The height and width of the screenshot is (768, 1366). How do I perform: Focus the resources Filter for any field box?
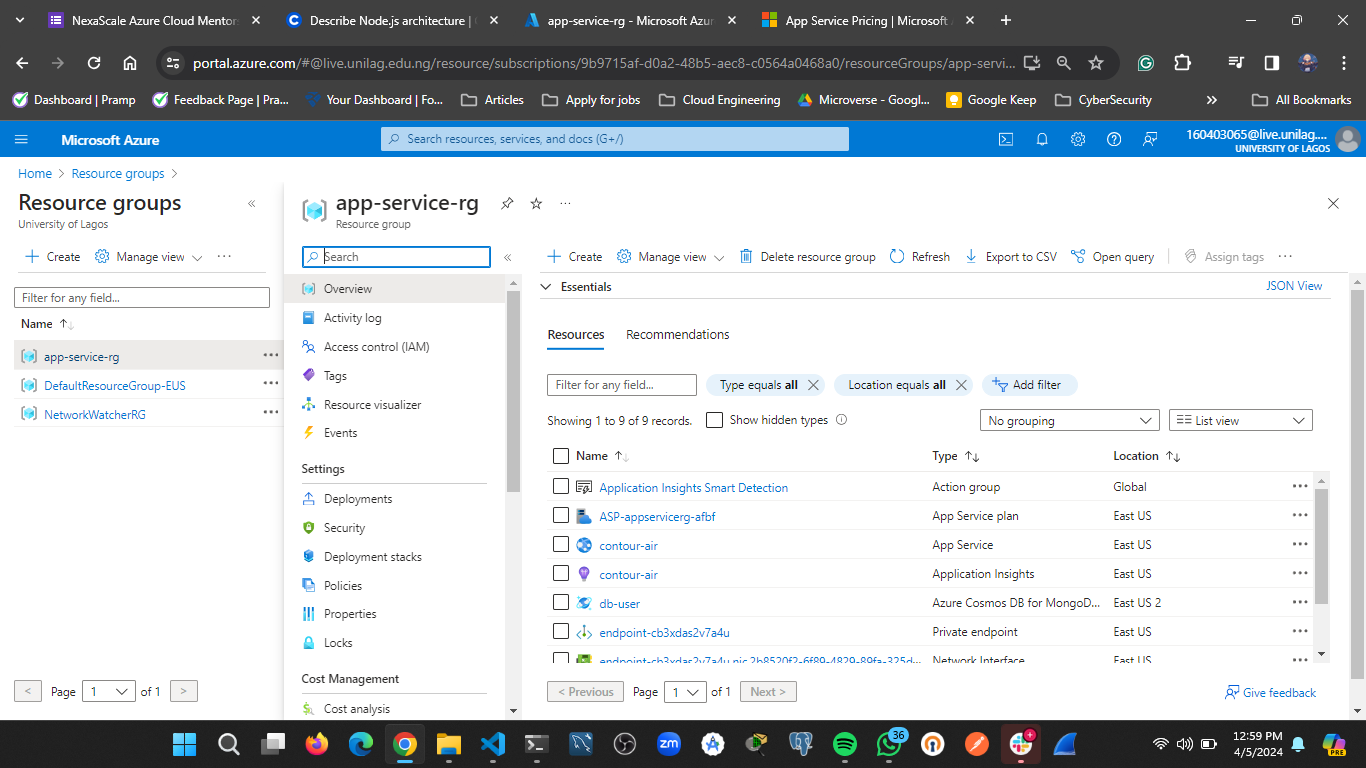[x=622, y=385]
